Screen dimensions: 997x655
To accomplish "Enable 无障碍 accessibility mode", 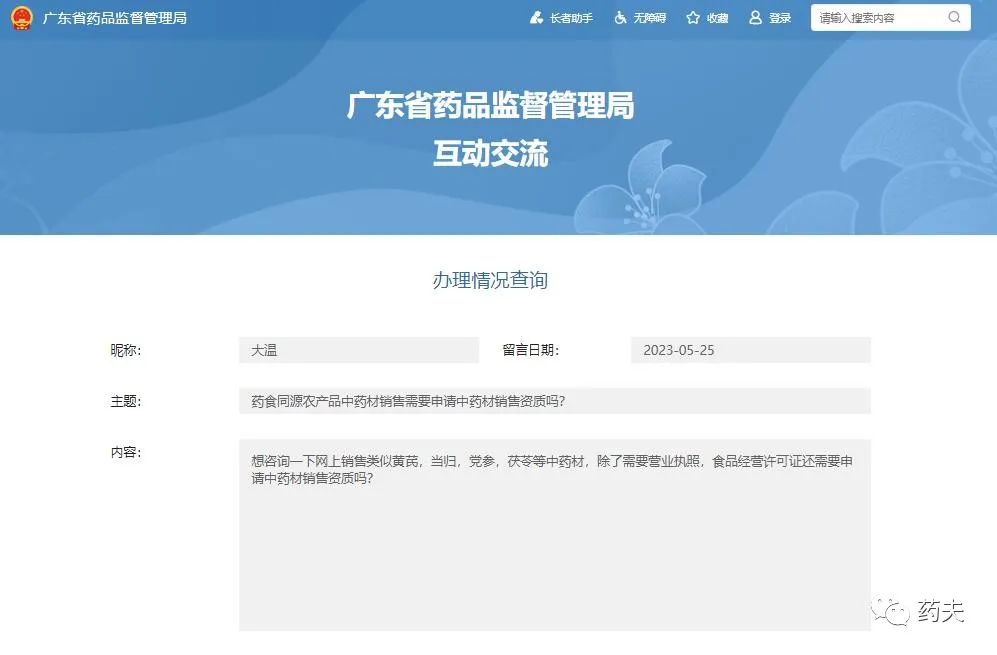I will click(x=649, y=18).
